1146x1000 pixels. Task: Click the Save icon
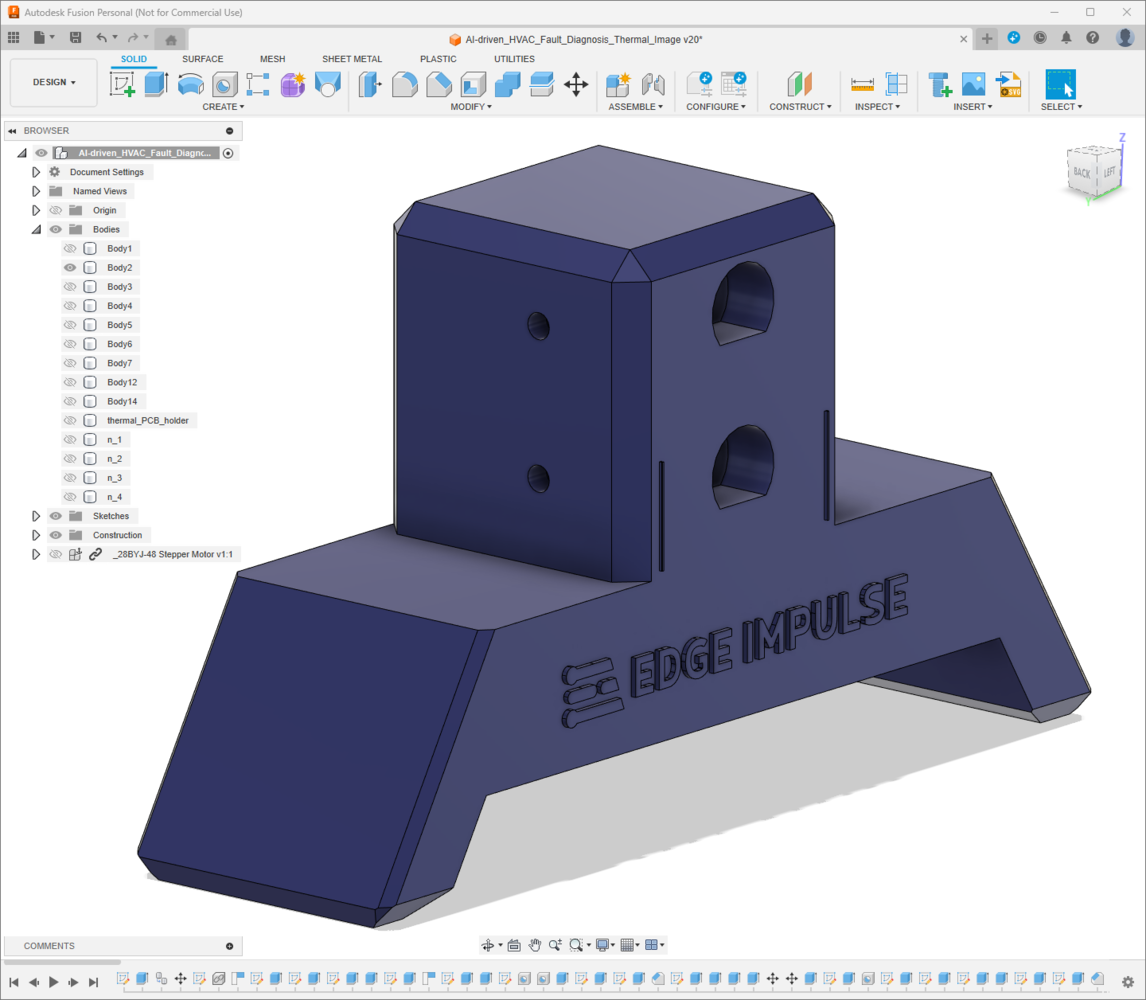click(75, 38)
